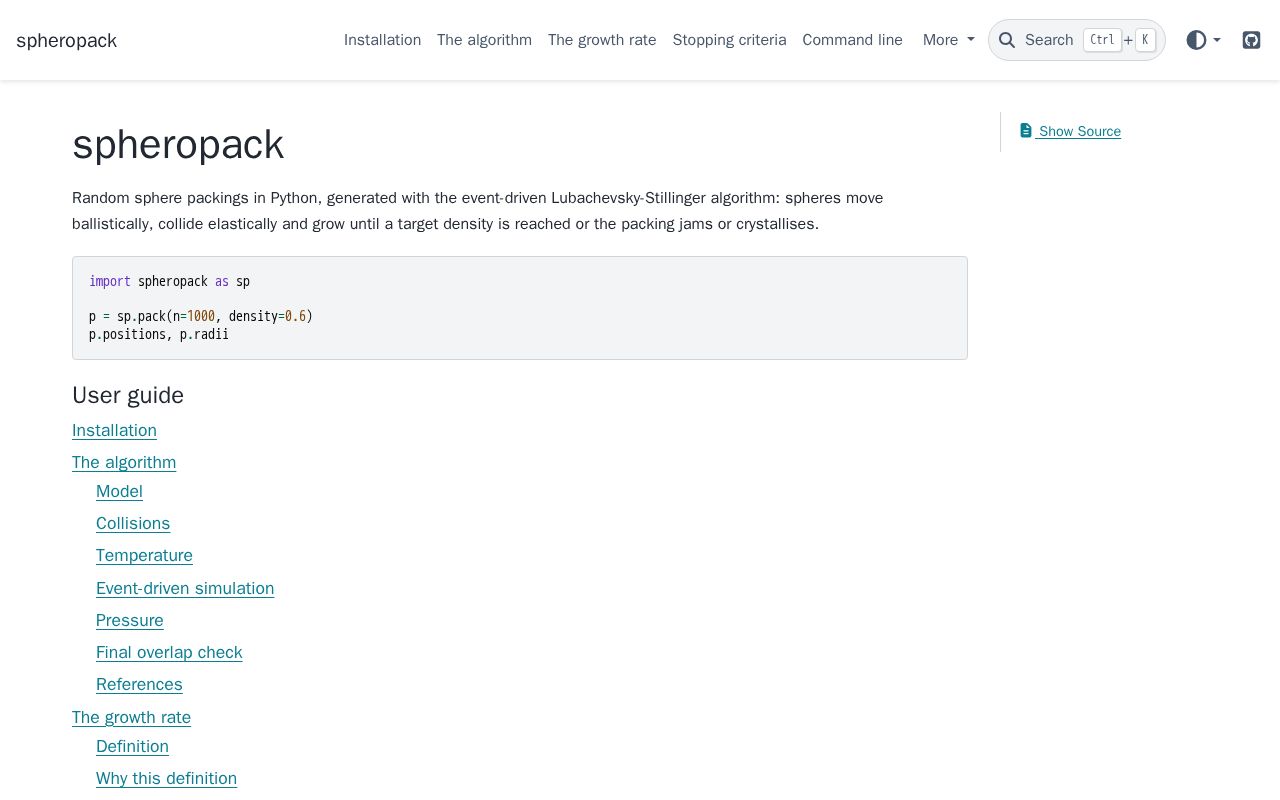The height and width of the screenshot is (800, 1280).
Task: Open the Installation nav tab
Action: [382, 40]
